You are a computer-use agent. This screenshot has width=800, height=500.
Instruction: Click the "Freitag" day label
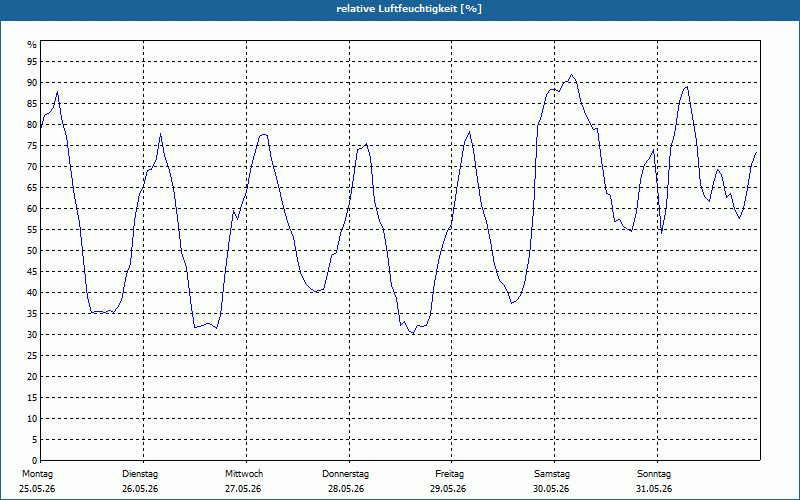click(x=449, y=474)
